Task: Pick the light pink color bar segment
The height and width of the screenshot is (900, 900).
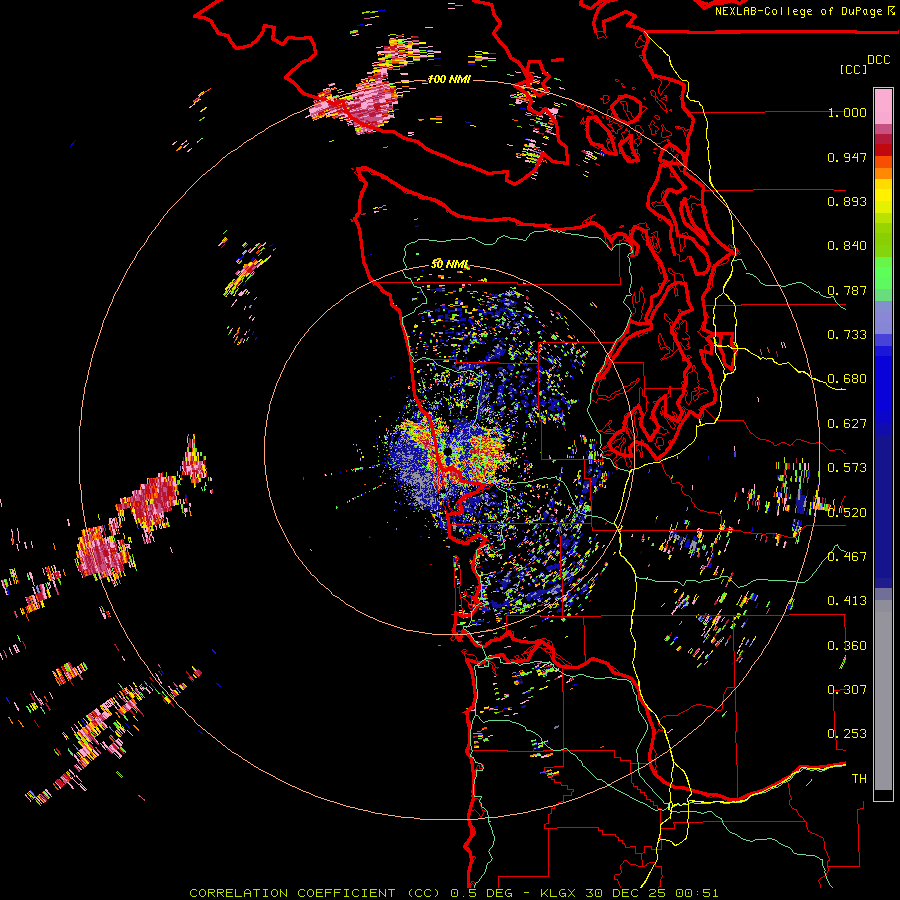Action: [883, 106]
